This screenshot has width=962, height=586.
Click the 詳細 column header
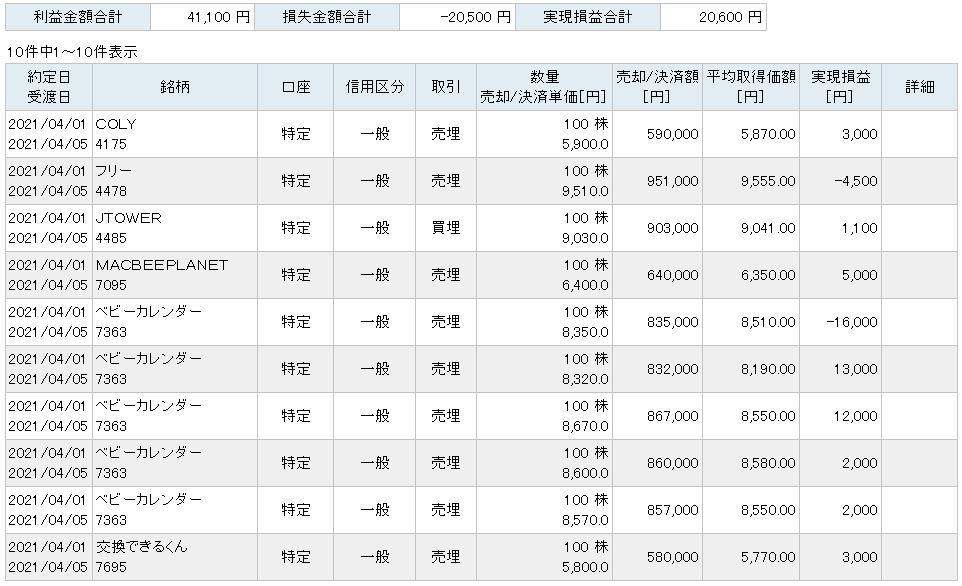920,87
